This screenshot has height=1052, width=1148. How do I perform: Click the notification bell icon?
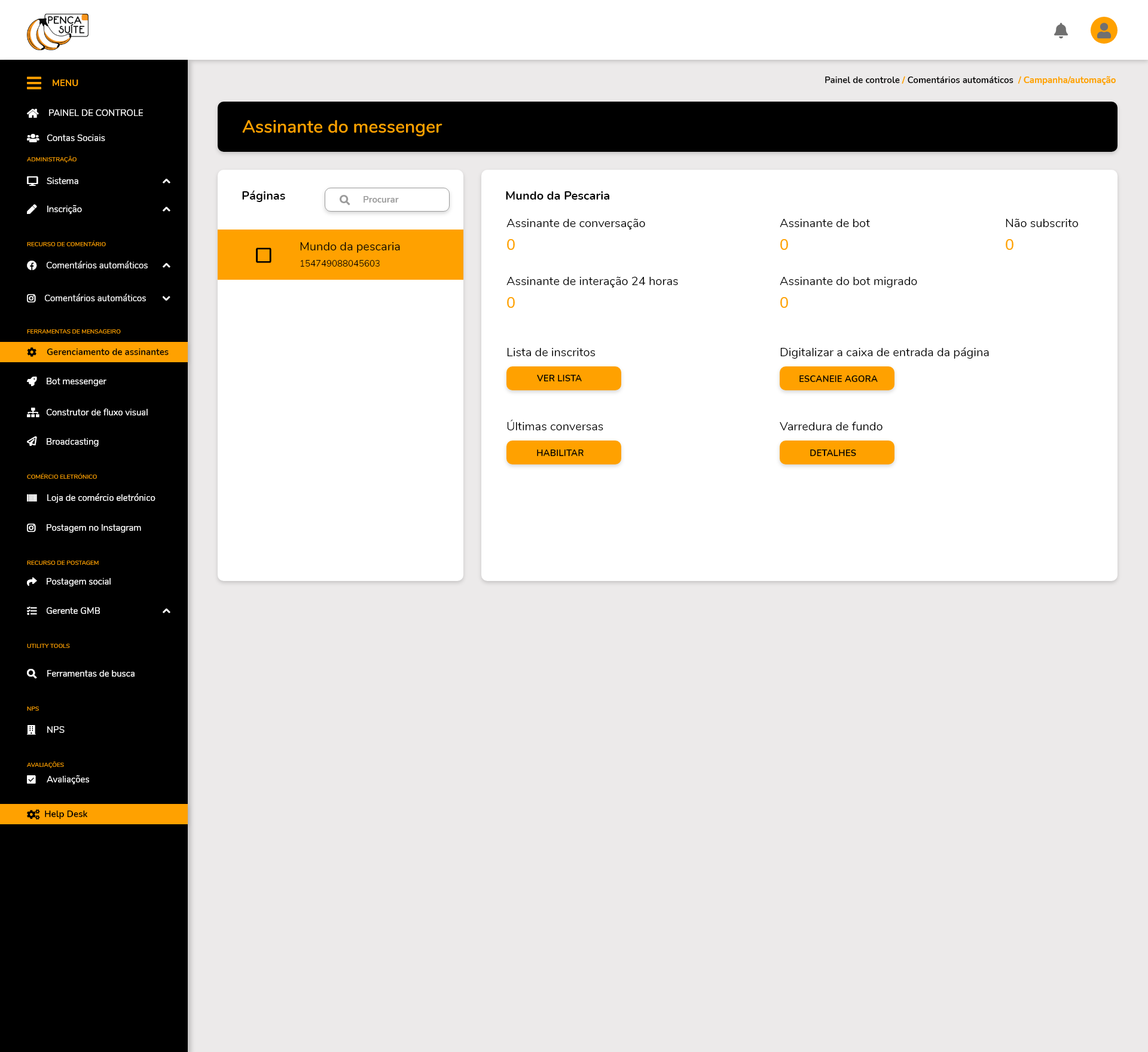pyautogui.click(x=1061, y=30)
